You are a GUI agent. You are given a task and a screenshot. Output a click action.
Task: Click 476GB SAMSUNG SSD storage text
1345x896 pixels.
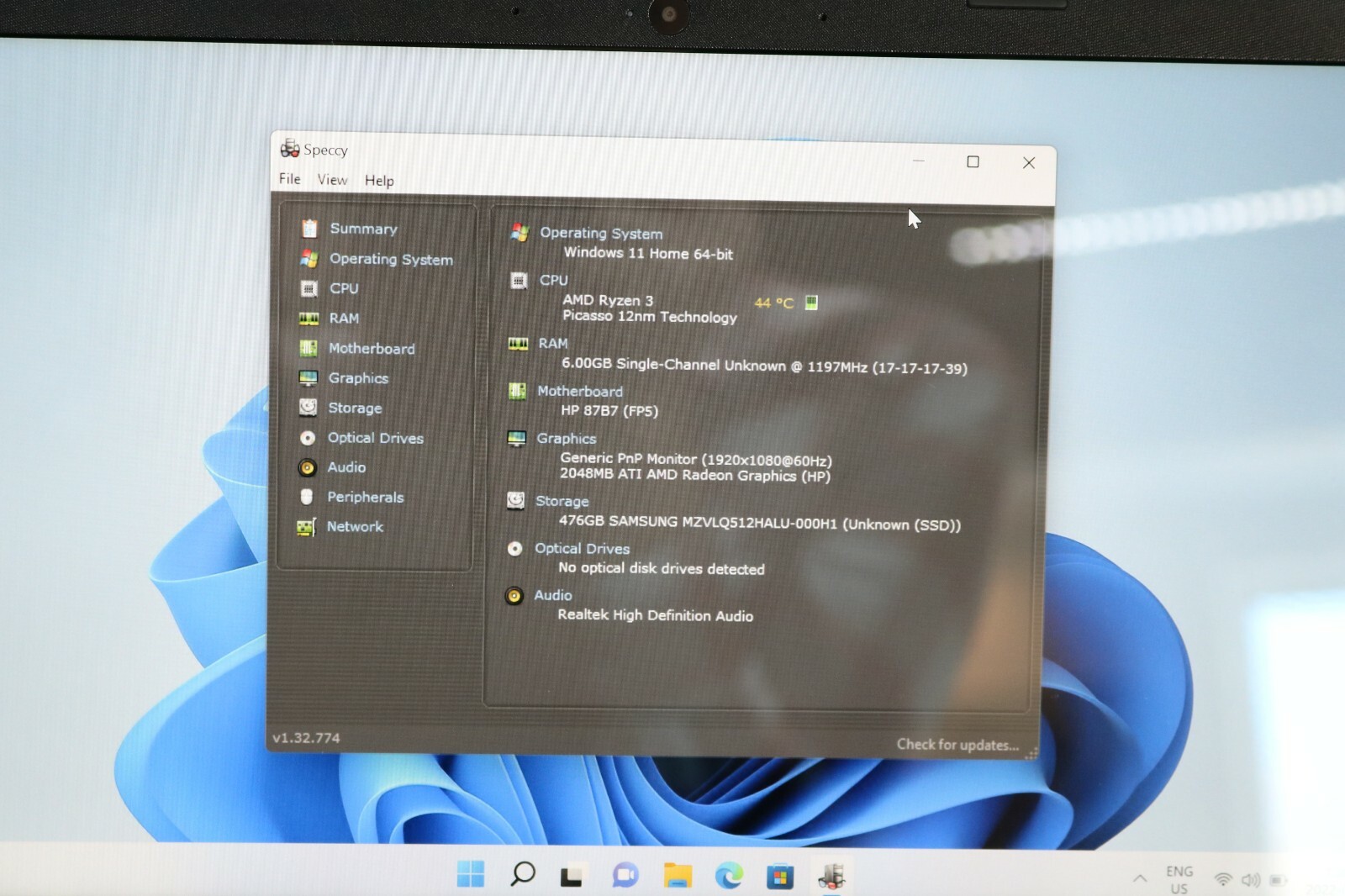click(x=760, y=523)
